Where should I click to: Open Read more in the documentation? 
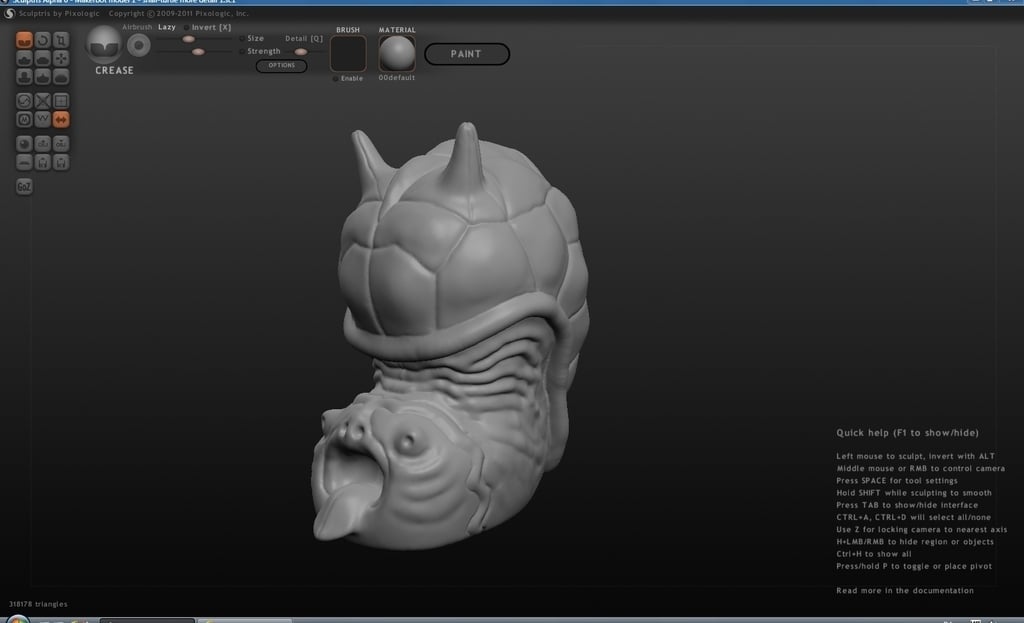coord(904,590)
